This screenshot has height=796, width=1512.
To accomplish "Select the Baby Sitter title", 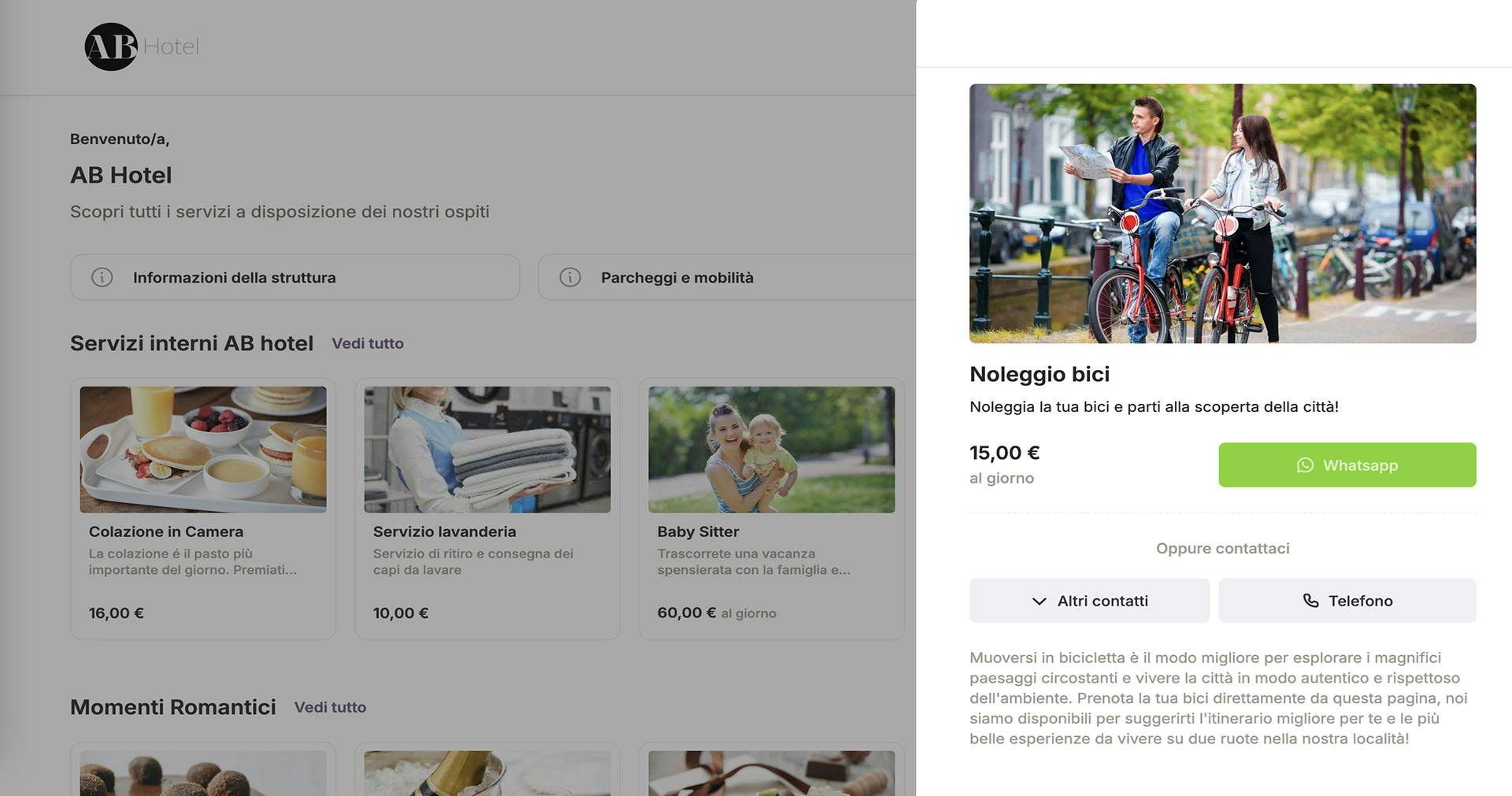I will point(698,531).
